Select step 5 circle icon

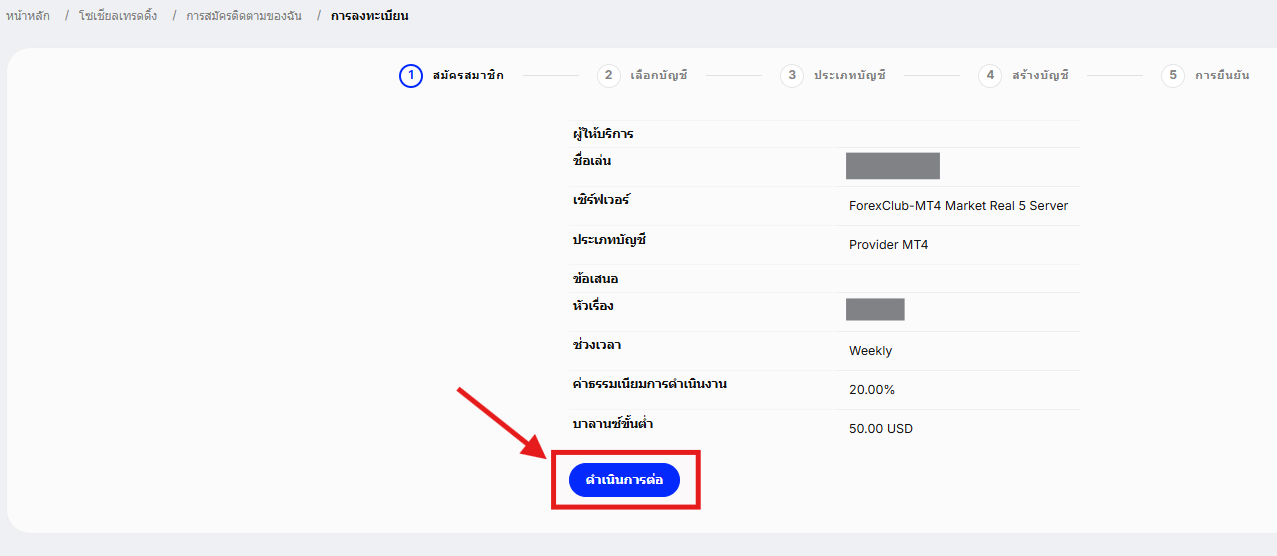[x=1173, y=76]
